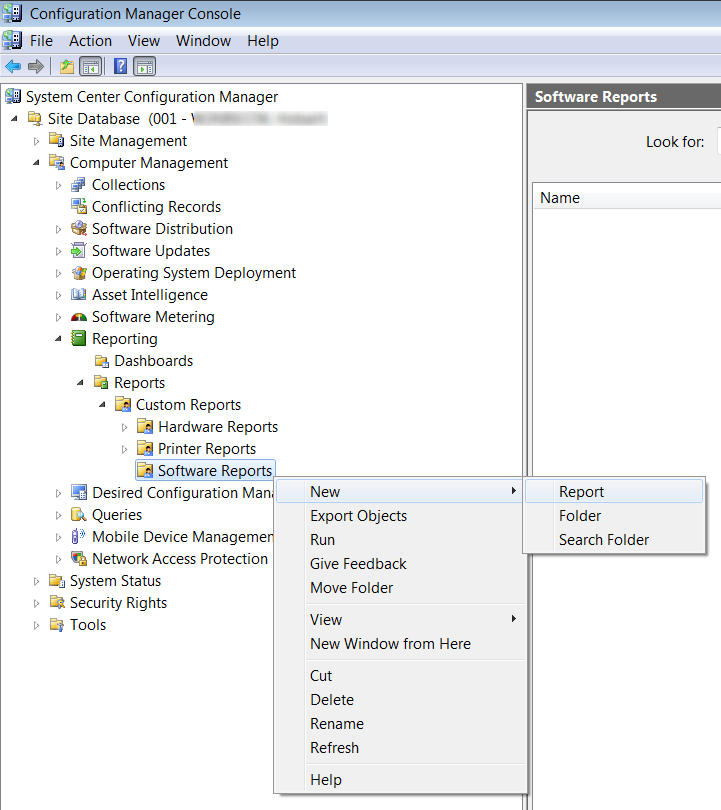
Task: Click the Printer Reports folder icon
Action: click(145, 448)
